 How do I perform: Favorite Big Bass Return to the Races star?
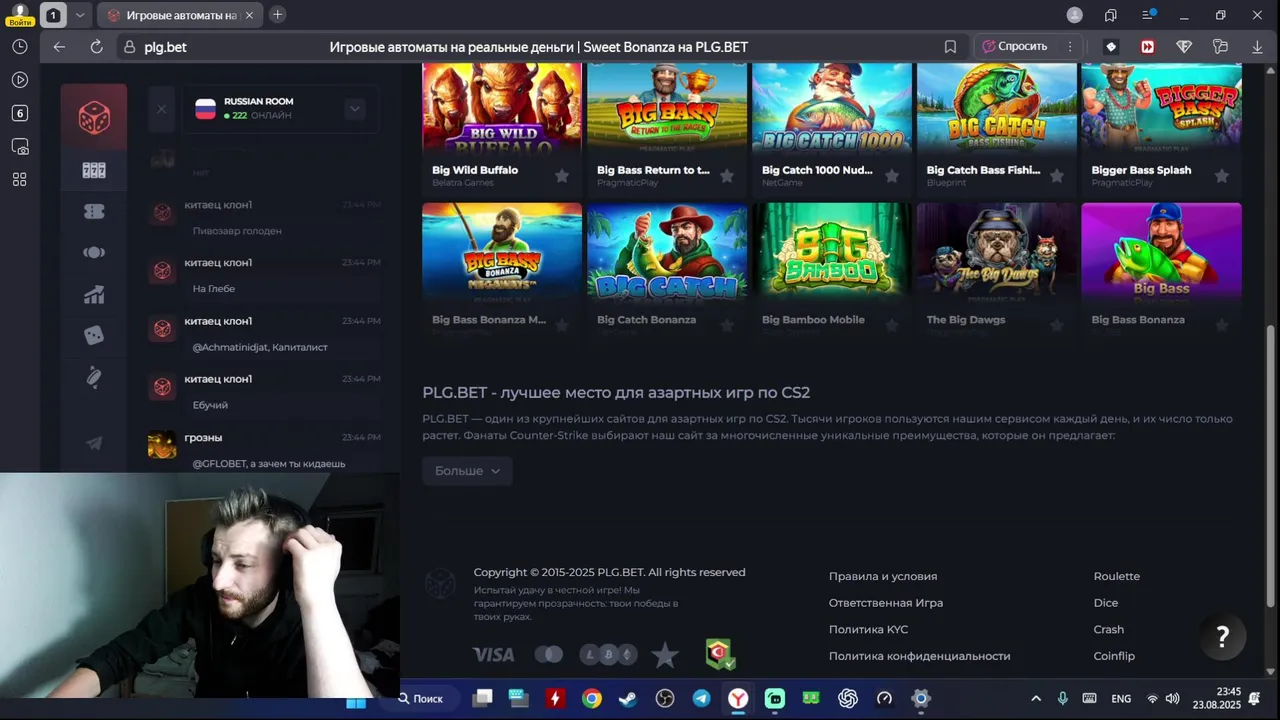(x=727, y=176)
